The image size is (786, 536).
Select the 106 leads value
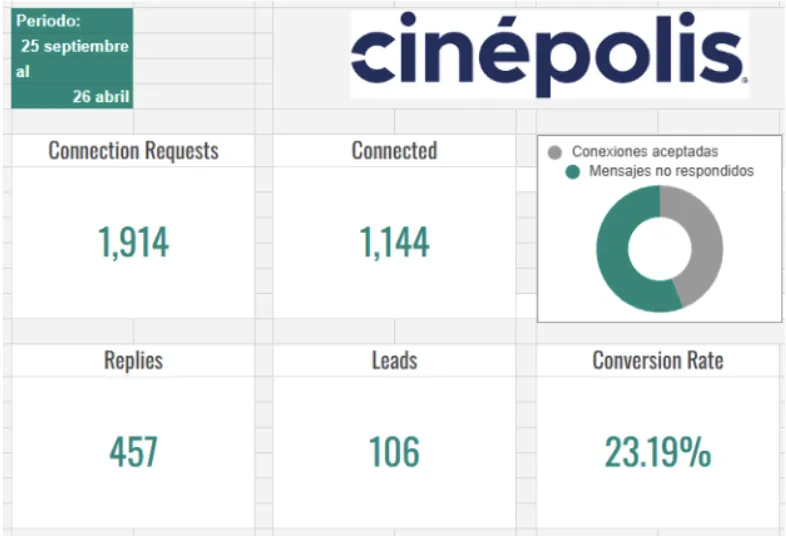[x=394, y=452]
